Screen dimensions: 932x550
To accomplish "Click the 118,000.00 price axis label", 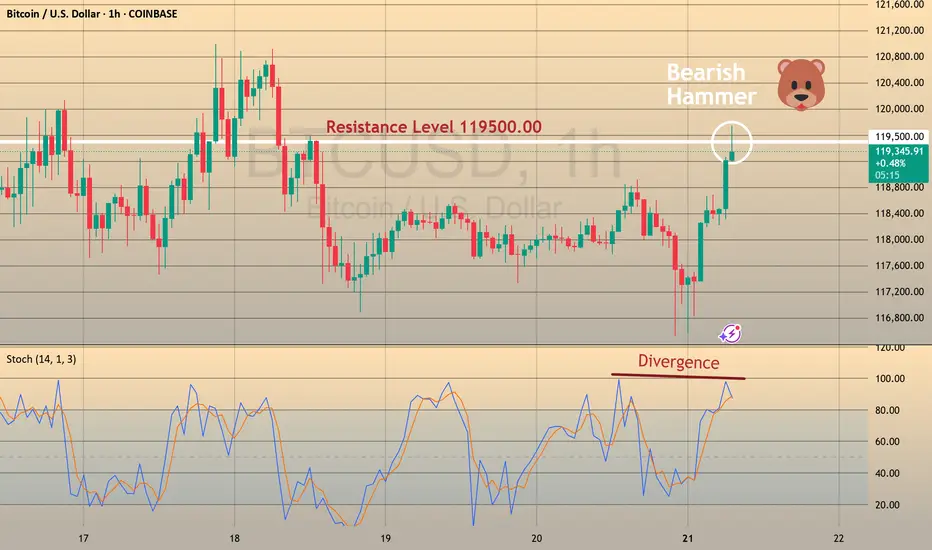I will coord(899,240).
